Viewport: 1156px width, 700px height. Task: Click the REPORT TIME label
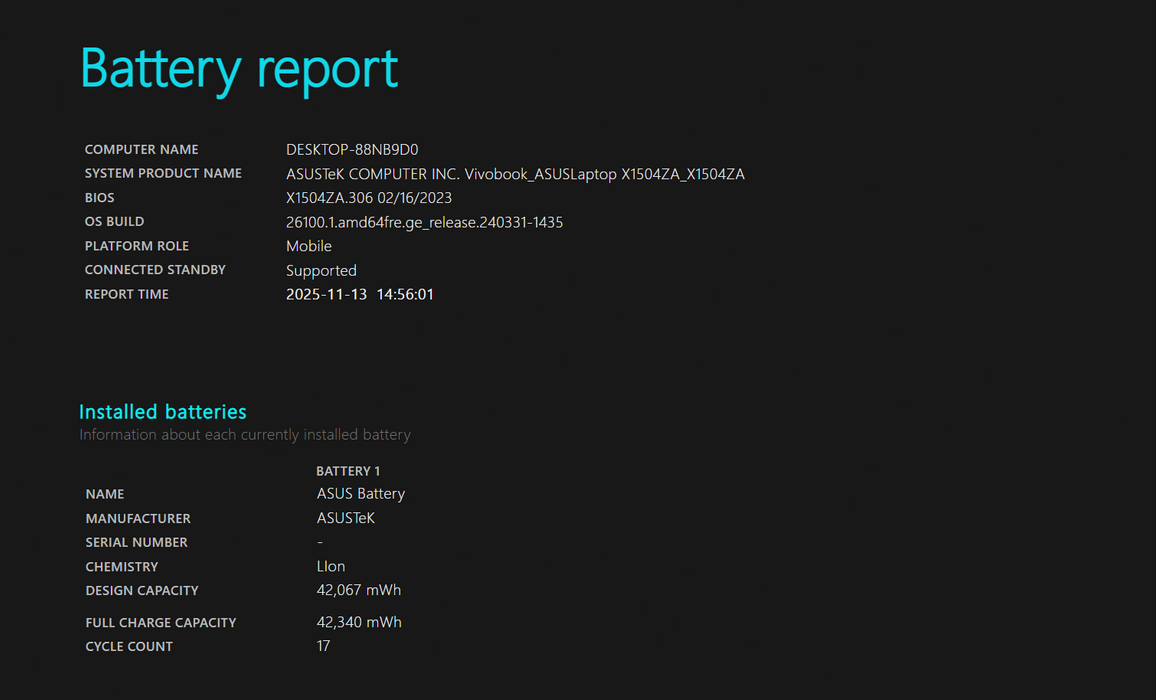pyautogui.click(x=127, y=294)
